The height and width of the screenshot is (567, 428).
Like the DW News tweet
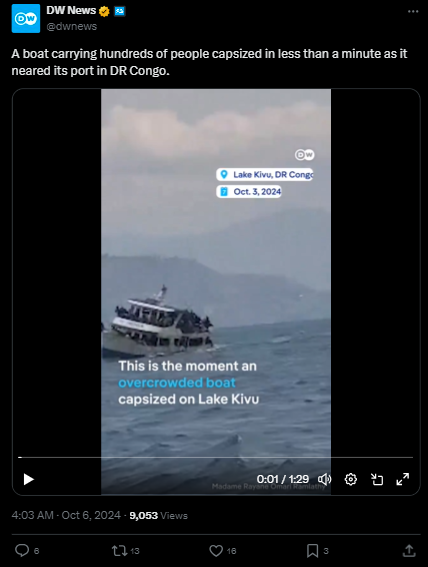[x=216, y=551]
